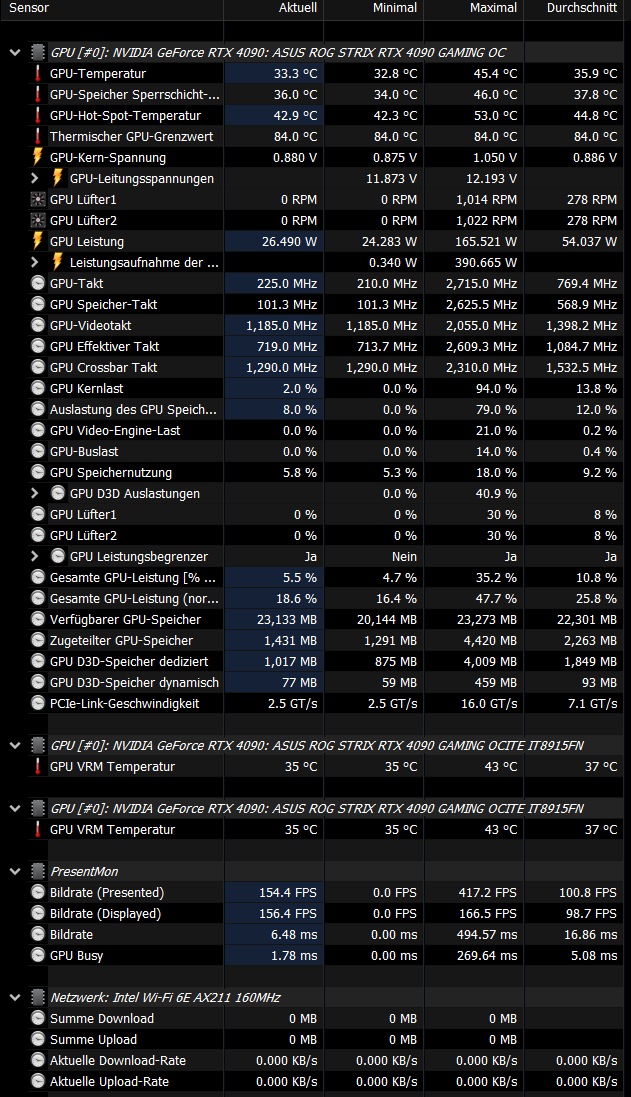Click gauge icon of GPU Speichernutzung
The height and width of the screenshot is (1097, 631).
[38, 472]
